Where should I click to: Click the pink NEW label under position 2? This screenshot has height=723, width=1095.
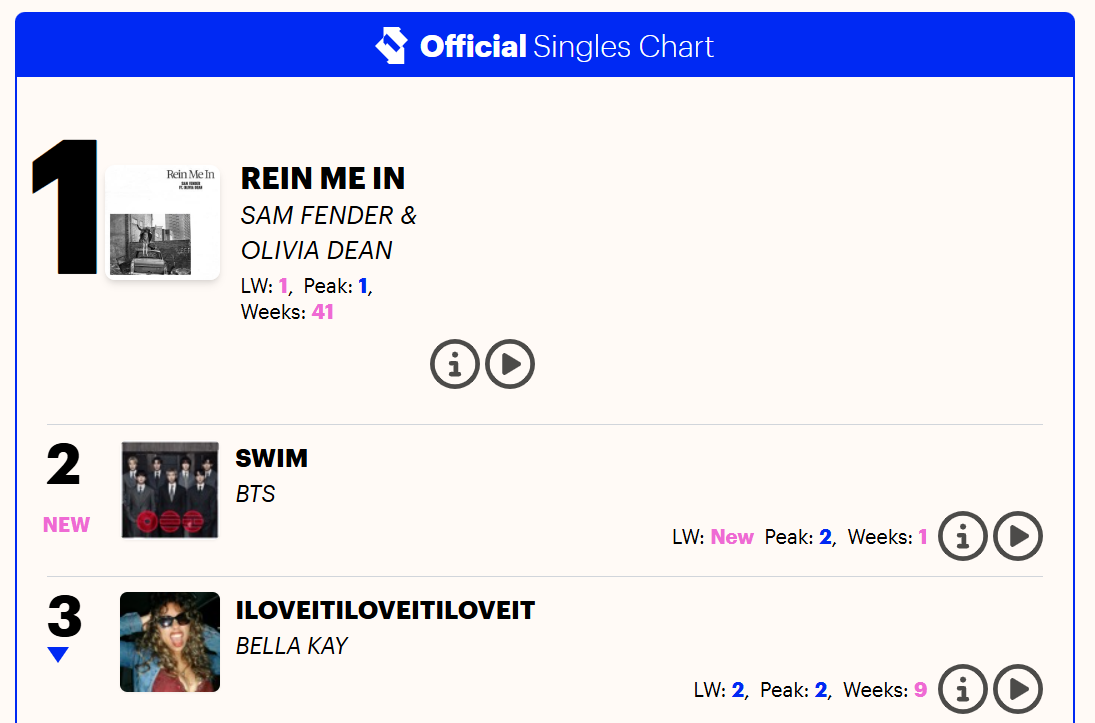click(x=66, y=525)
